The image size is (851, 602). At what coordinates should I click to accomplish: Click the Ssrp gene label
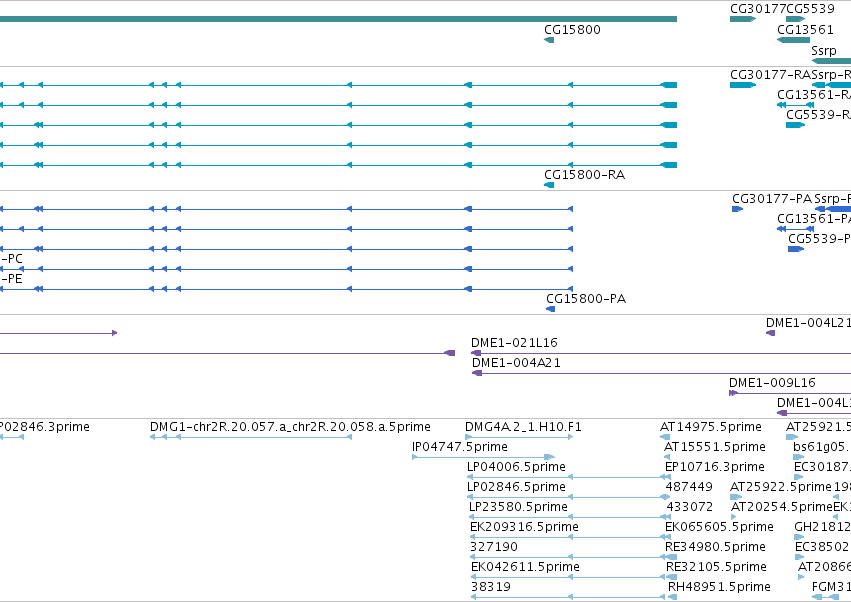(x=824, y=51)
